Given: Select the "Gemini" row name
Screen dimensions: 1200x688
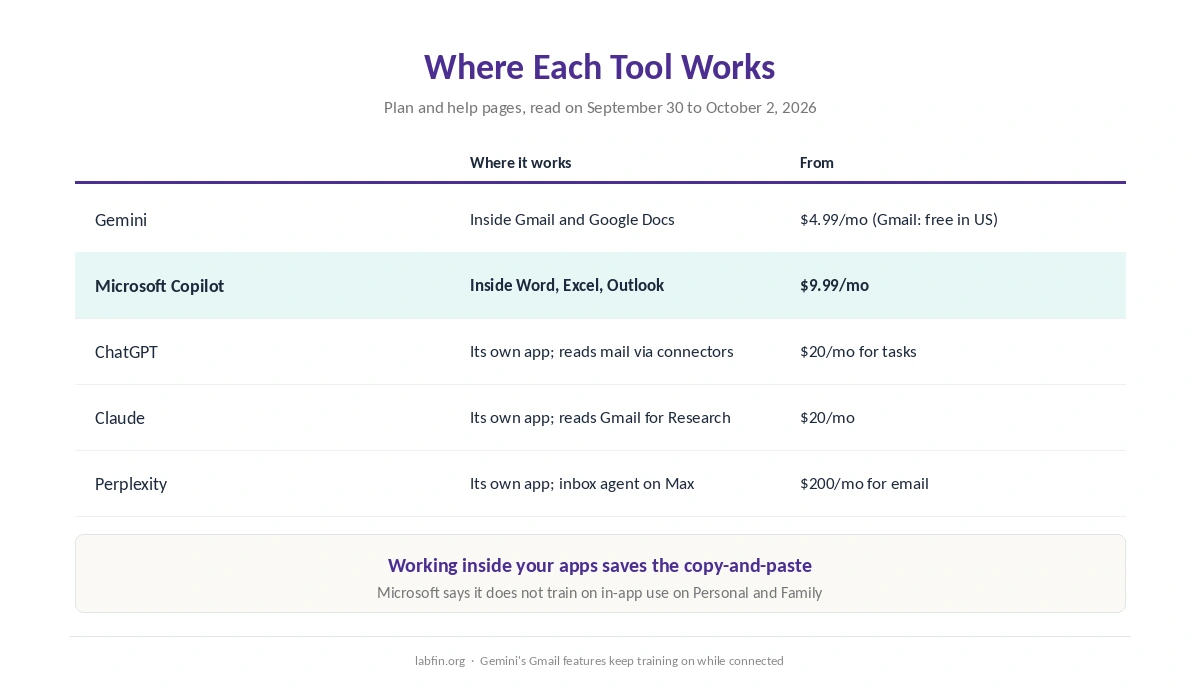Looking at the screenshot, I should 121,220.
